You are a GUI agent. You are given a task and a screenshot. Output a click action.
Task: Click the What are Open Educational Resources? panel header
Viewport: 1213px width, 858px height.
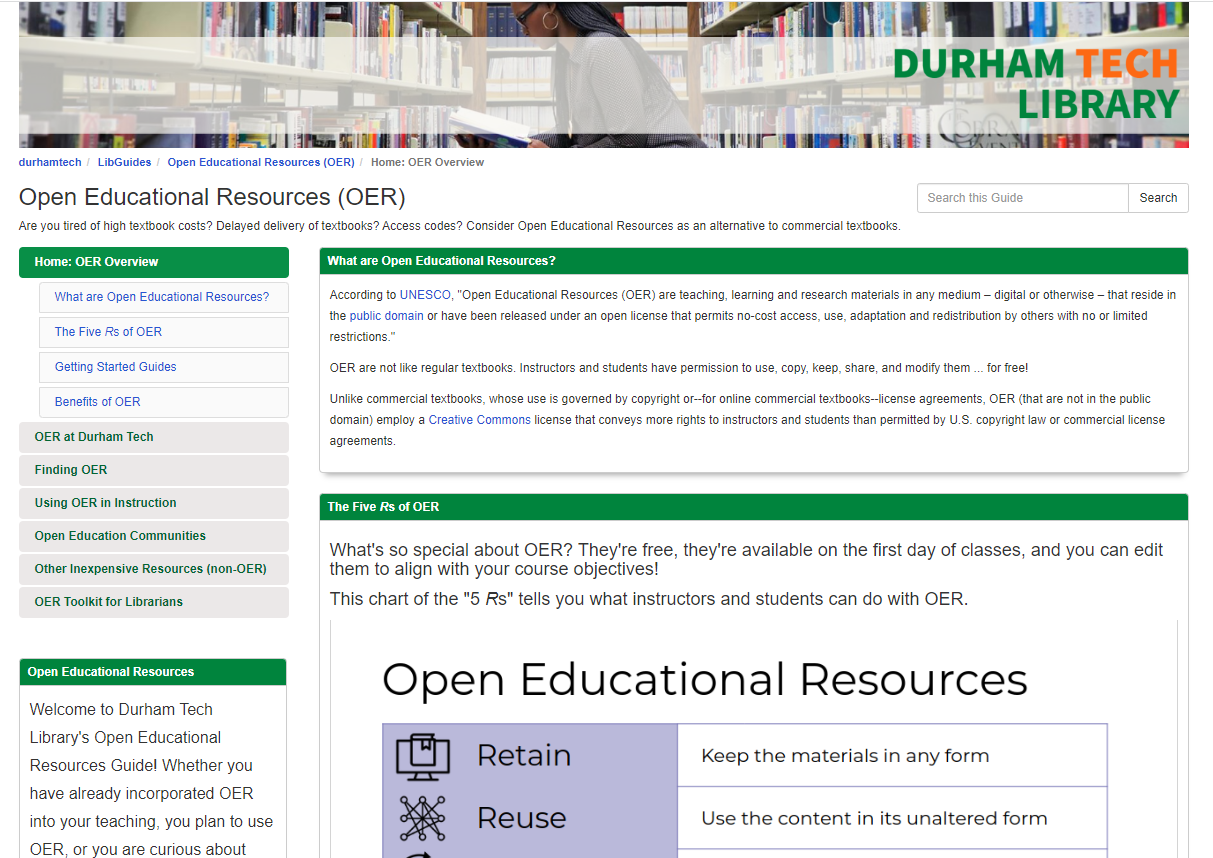coord(754,261)
